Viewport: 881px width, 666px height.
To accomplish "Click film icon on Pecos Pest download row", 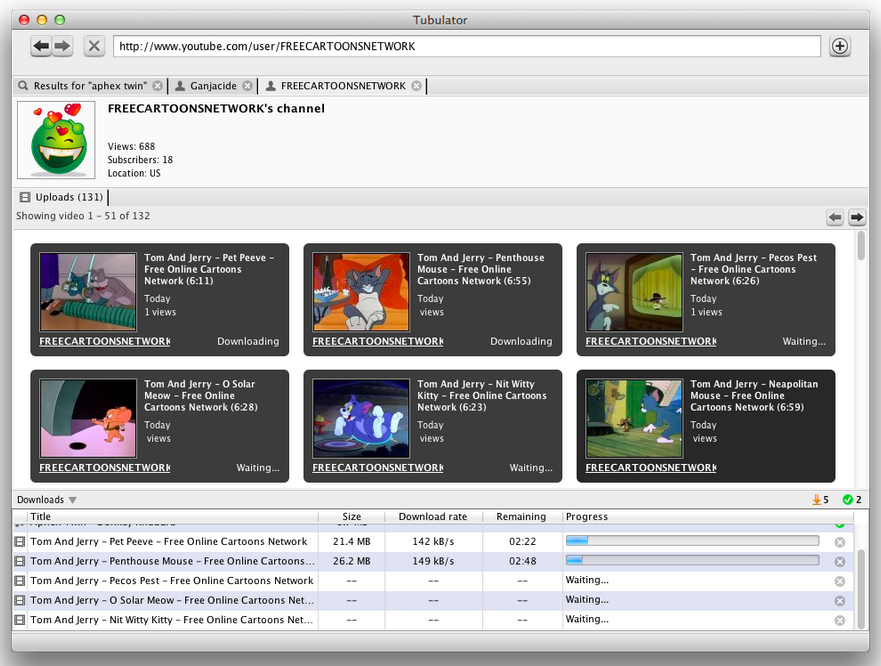I will tap(20, 581).
